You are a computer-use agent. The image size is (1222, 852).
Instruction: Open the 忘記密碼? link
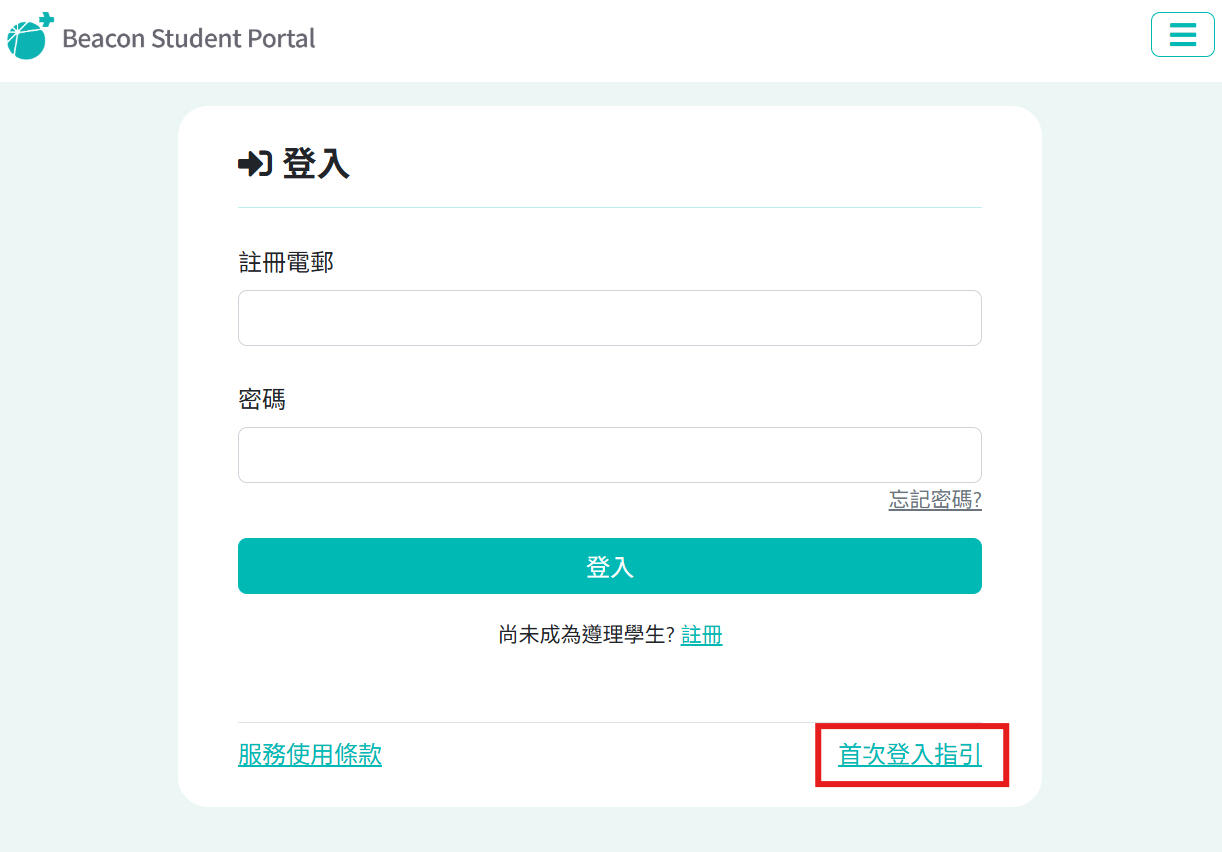(x=934, y=500)
